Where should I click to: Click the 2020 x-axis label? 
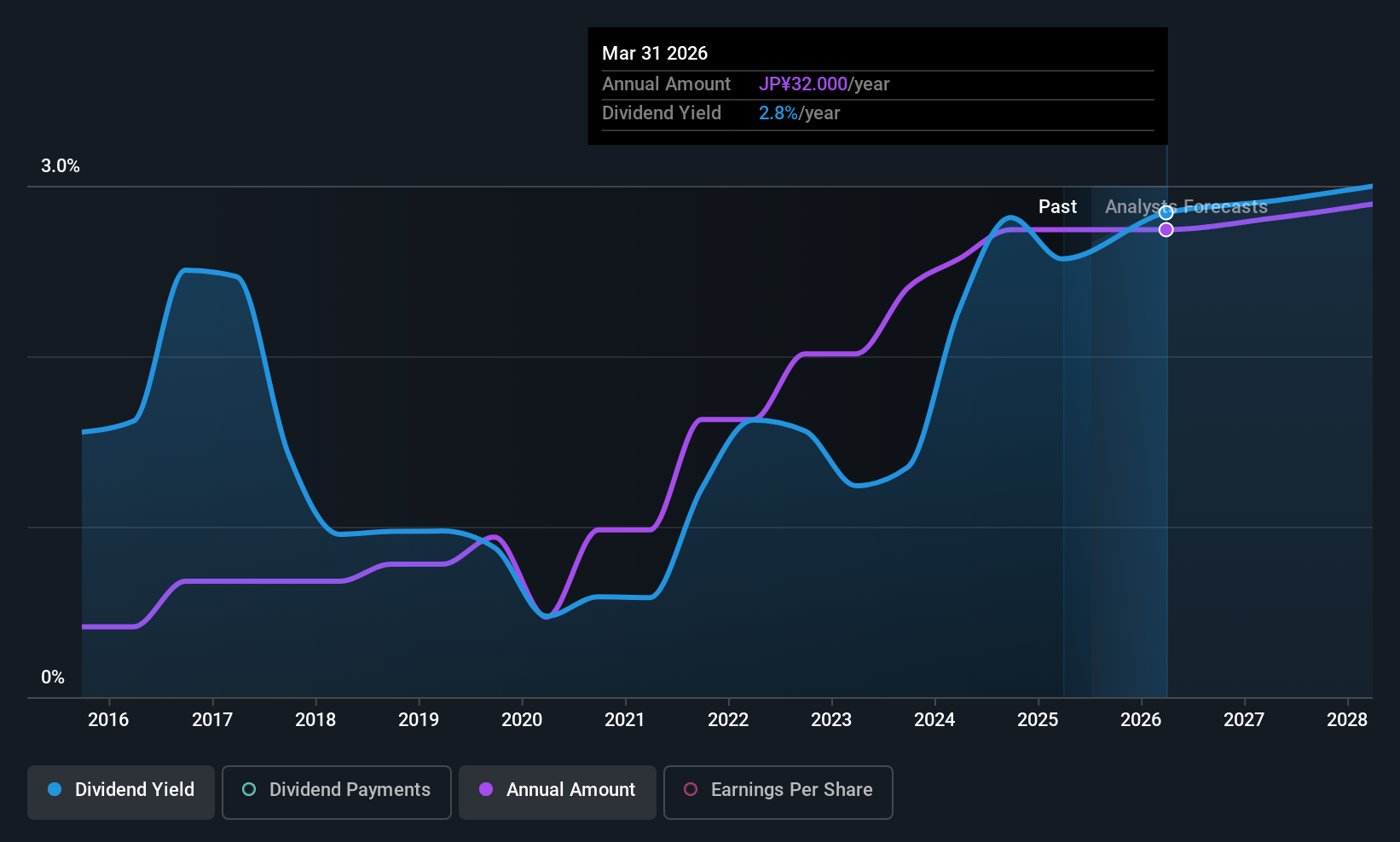[x=522, y=720]
